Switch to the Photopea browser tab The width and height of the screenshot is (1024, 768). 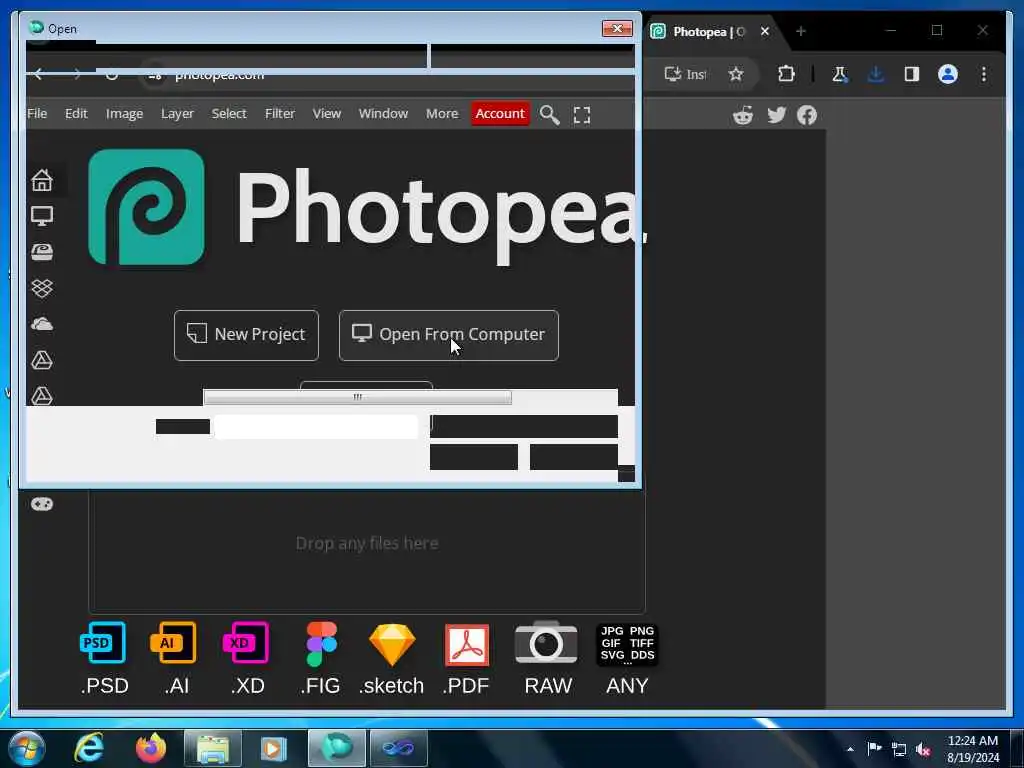click(x=709, y=31)
